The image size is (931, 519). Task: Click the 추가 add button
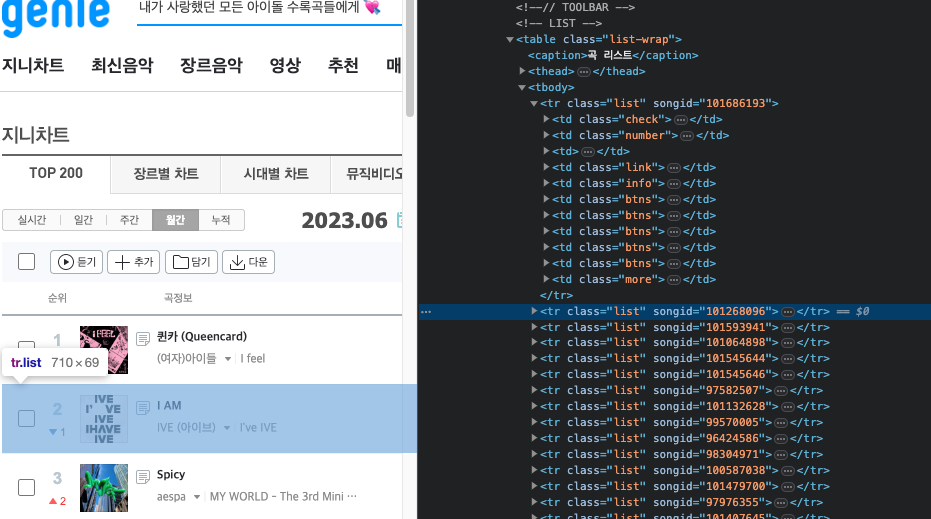[134, 262]
